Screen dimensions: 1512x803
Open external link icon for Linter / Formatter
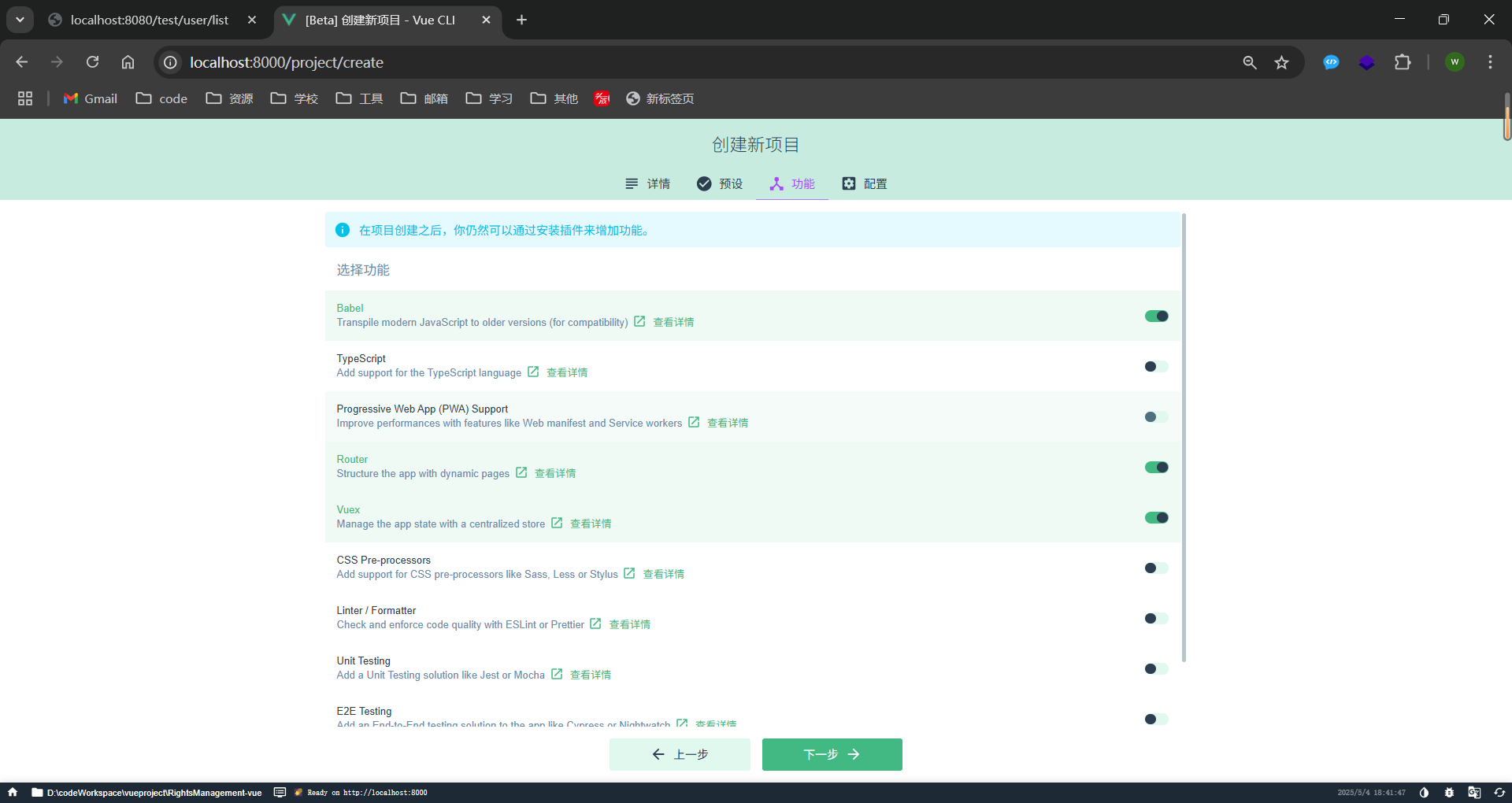595,624
